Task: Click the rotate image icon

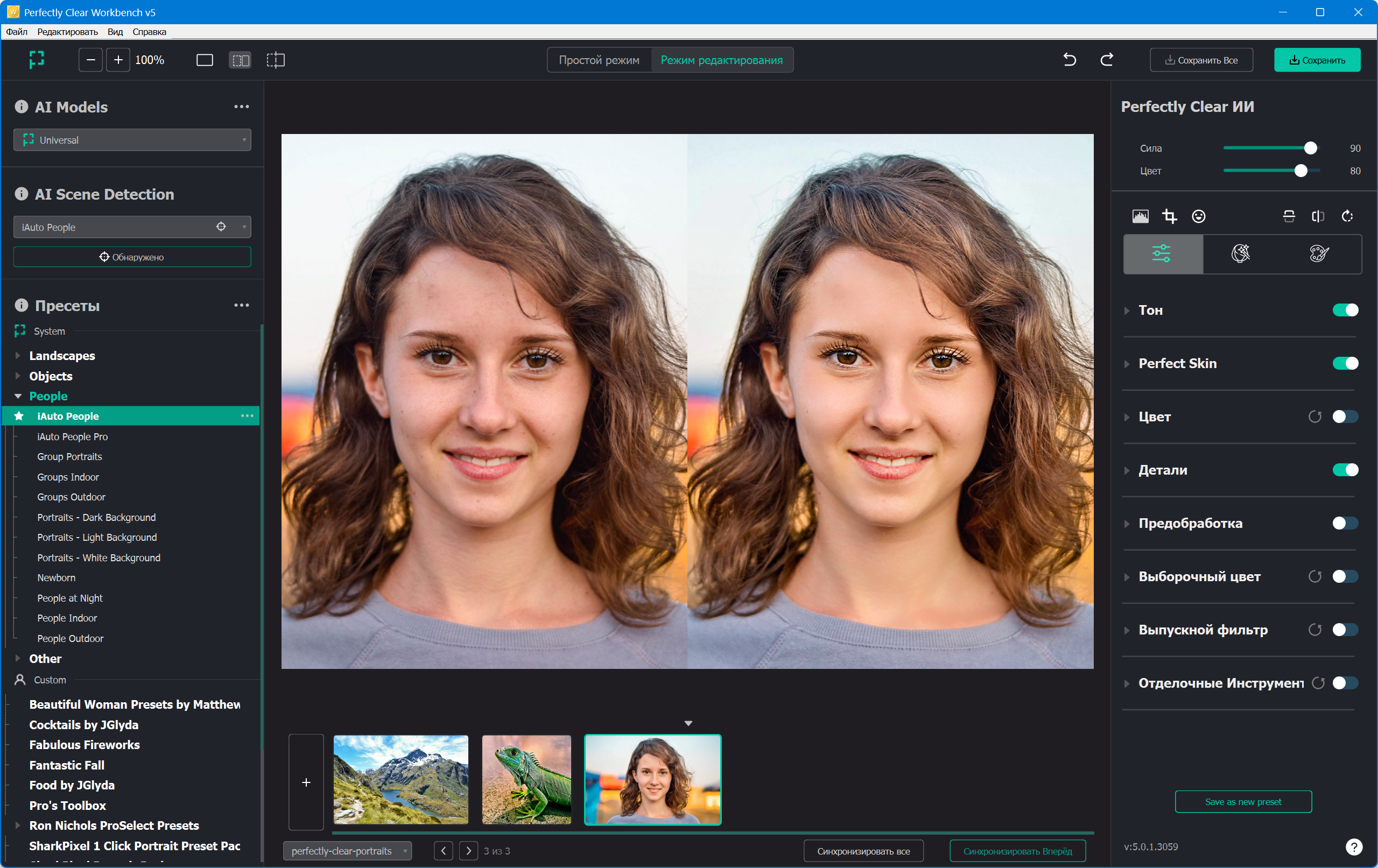Action: pyautogui.click(x=1347, y=216)
